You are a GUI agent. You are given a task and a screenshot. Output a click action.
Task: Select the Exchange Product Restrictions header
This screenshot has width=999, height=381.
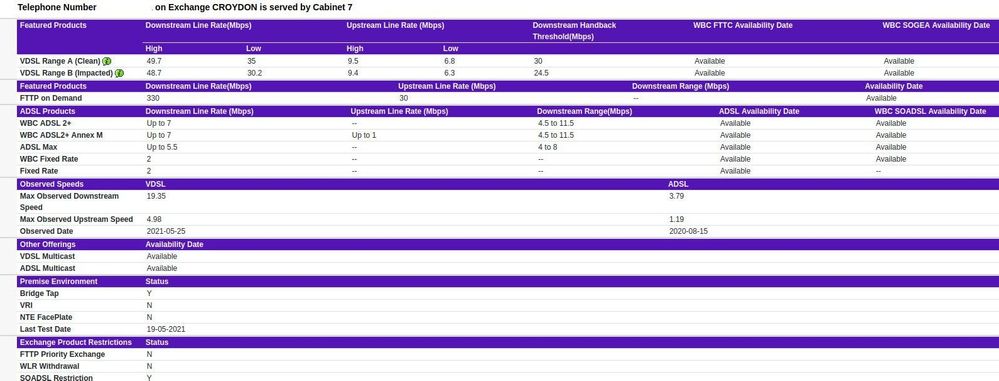click(x=76, y=342)
